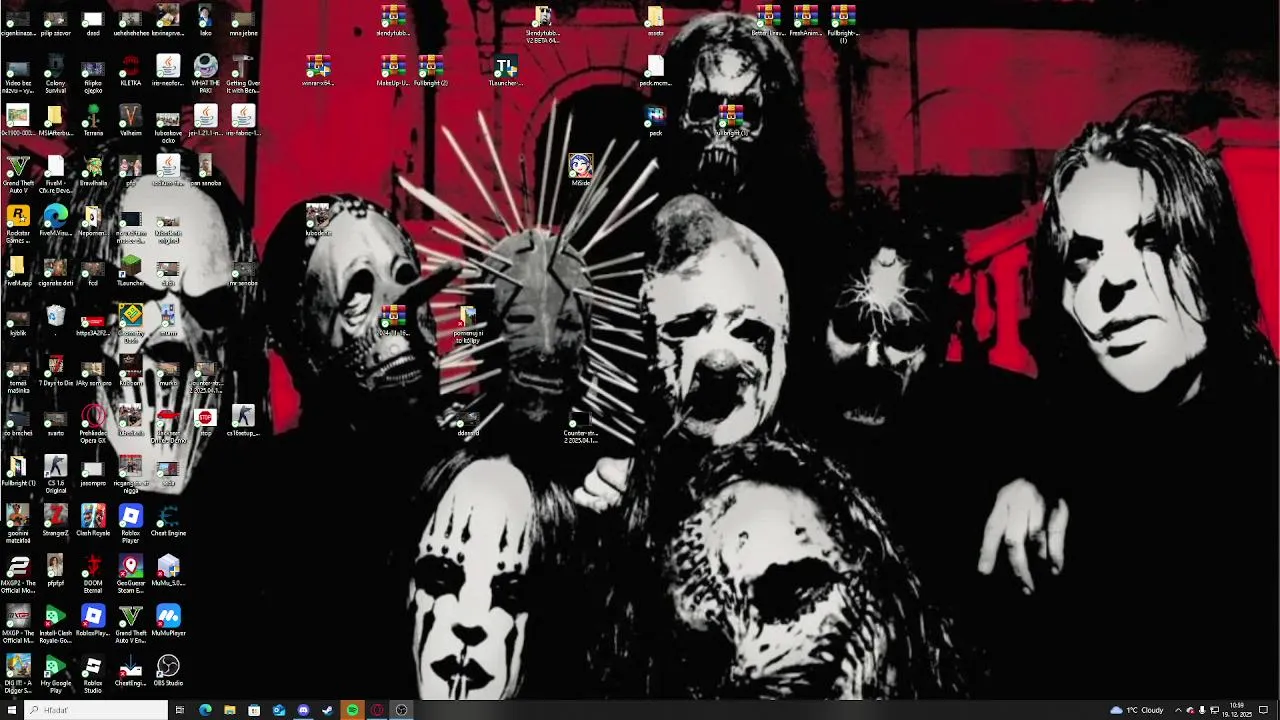The width and height of the screenshot is (1280, 720).
Task: Open the MuMu_5.0 installer icon
Action: click(168, 572)
